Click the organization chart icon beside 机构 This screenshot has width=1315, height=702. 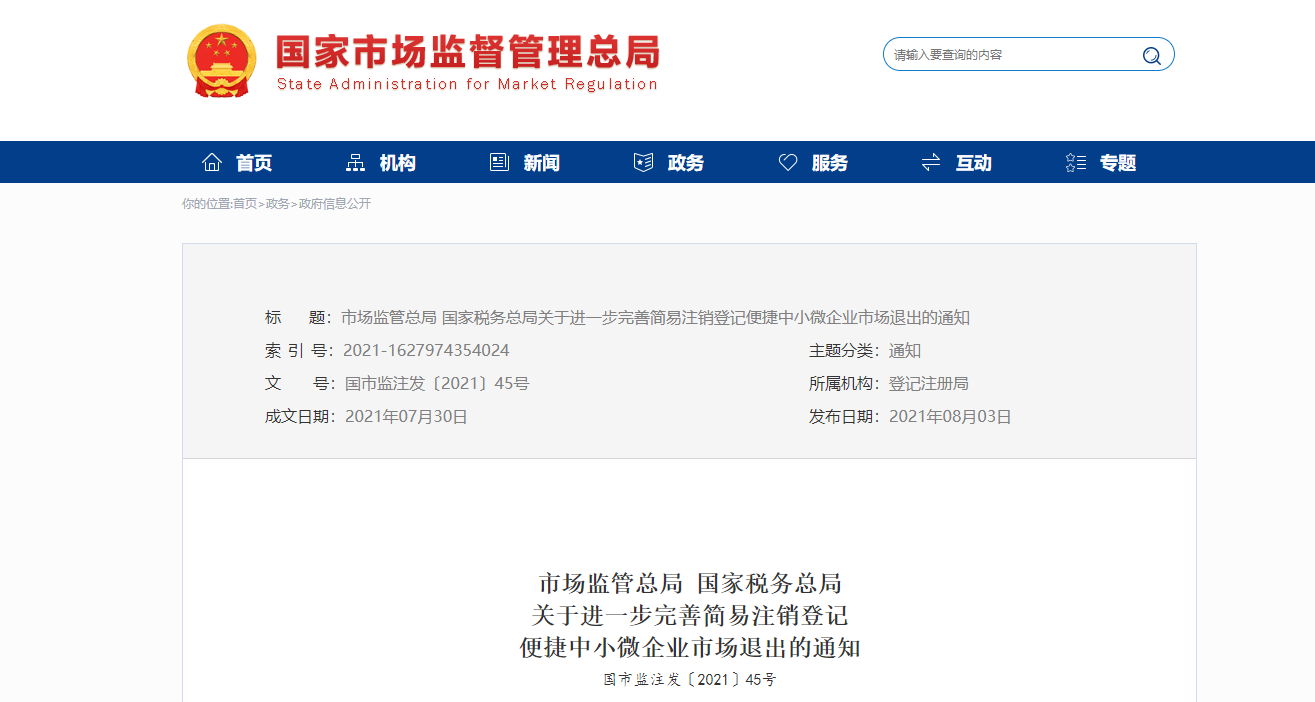pos(355,162)
